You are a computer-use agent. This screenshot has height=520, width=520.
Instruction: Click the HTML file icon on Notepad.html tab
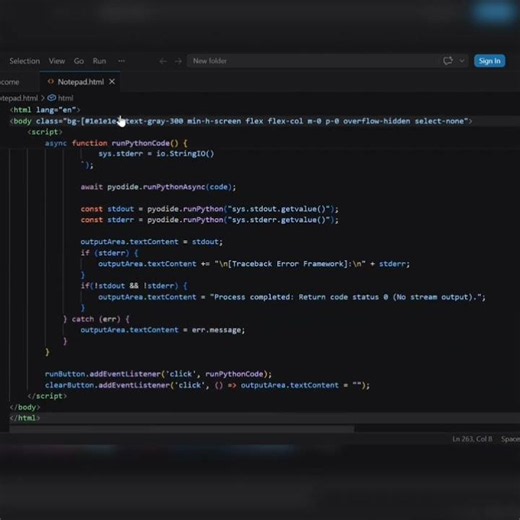51,82
